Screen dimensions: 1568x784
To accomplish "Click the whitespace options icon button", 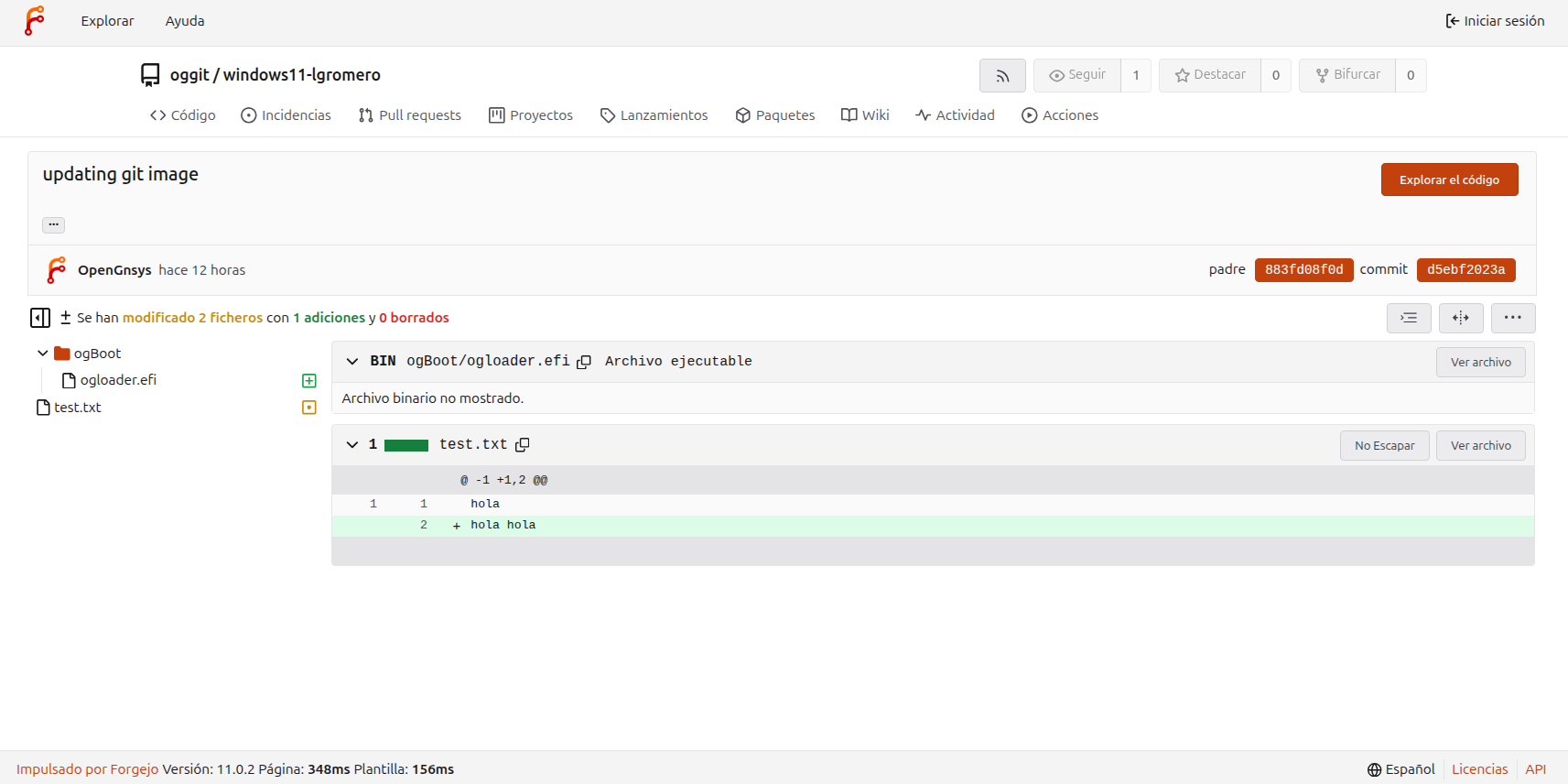I will tap(1409, 318).
